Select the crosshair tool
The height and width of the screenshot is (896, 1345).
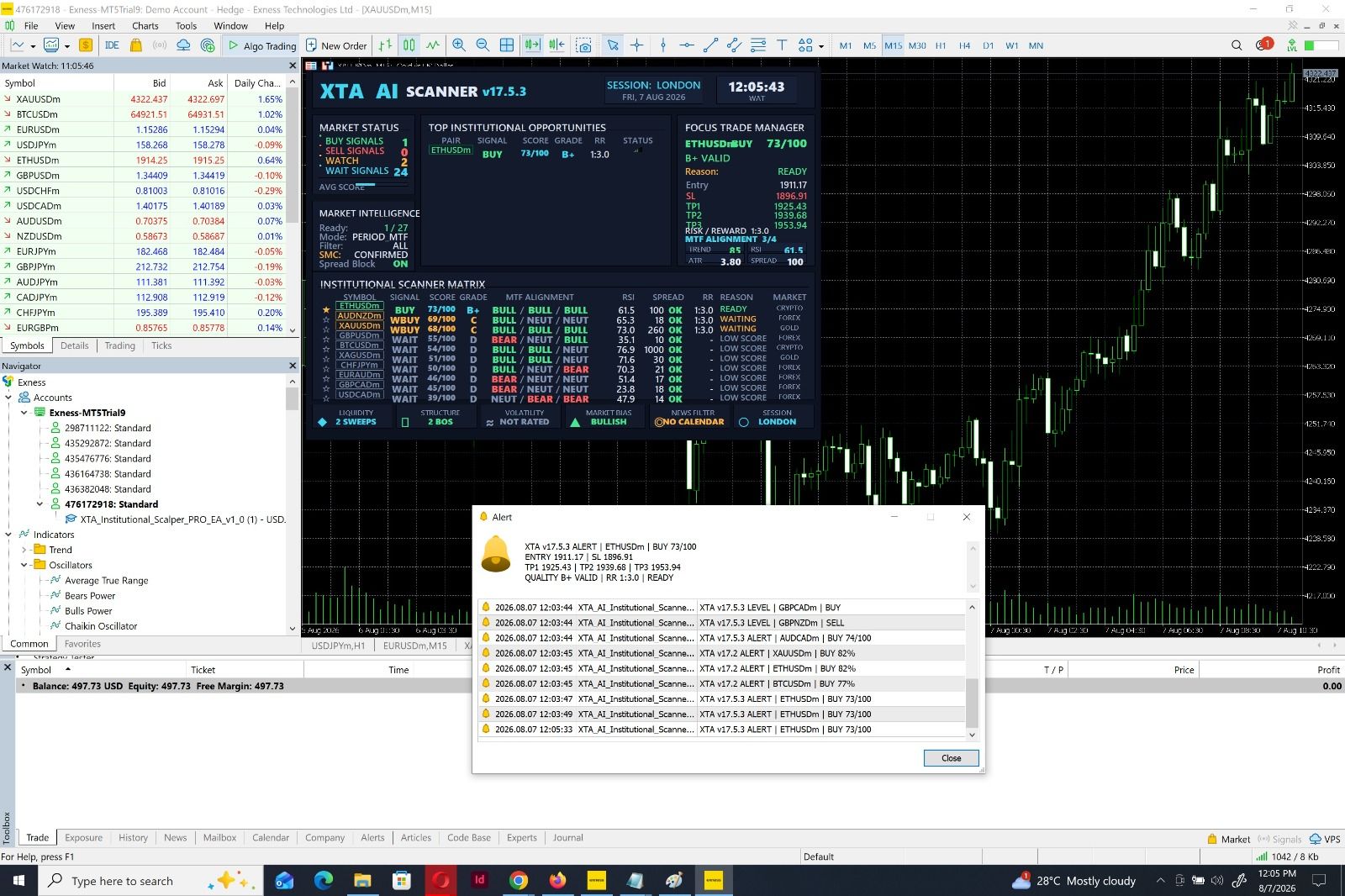[x=637, y=45]
